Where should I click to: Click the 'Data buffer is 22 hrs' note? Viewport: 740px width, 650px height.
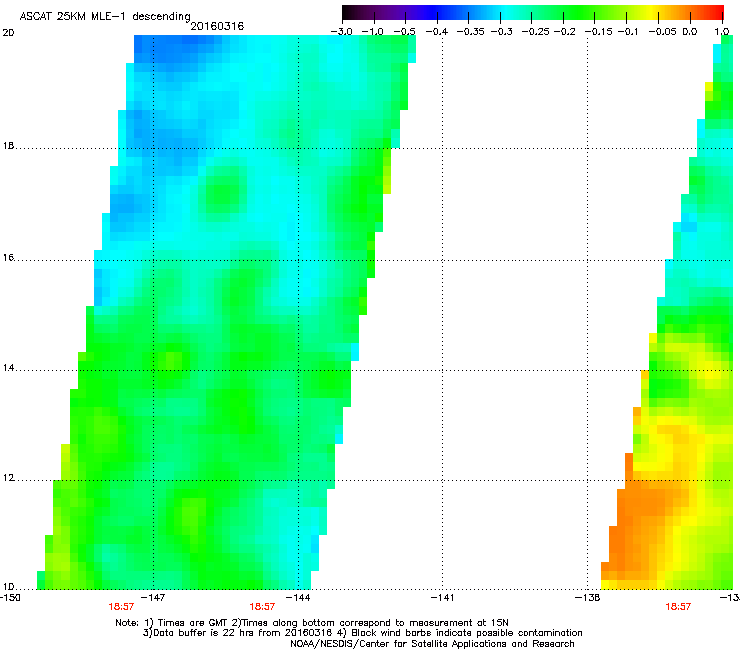(x=362, y=633)
